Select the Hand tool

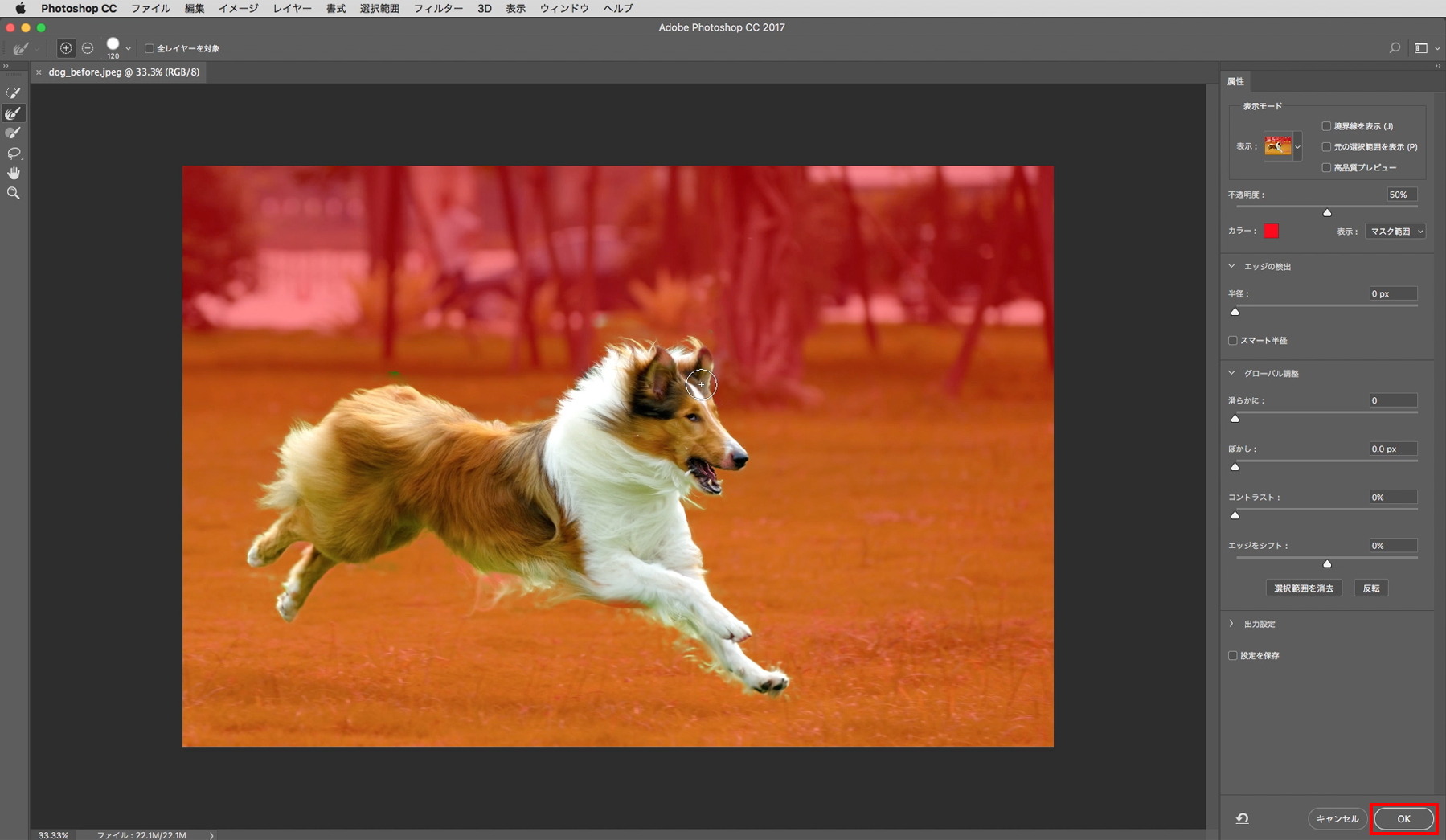[x=14, y=174]
